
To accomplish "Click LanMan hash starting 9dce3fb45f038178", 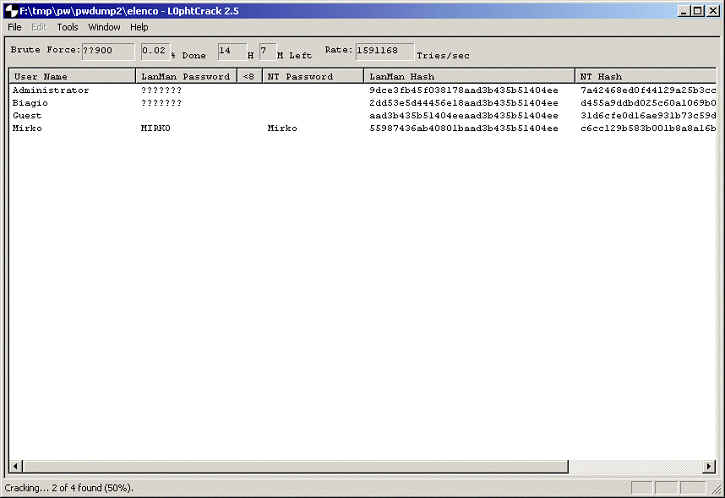I will [x=464, y=90].
